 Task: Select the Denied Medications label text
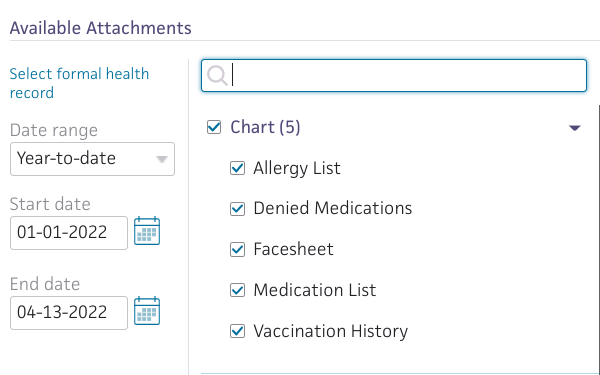333,209
